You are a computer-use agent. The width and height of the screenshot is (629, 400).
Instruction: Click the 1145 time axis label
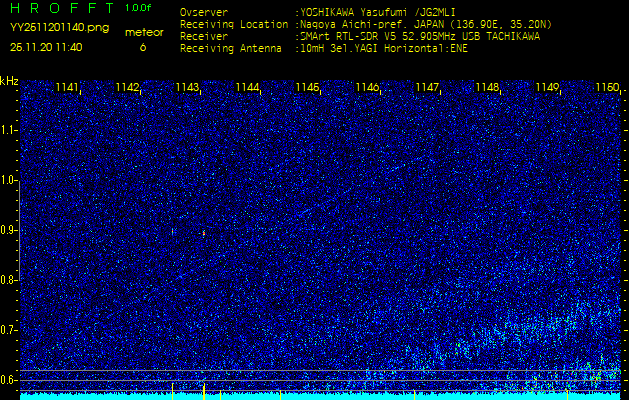click(x=307, y=87)
